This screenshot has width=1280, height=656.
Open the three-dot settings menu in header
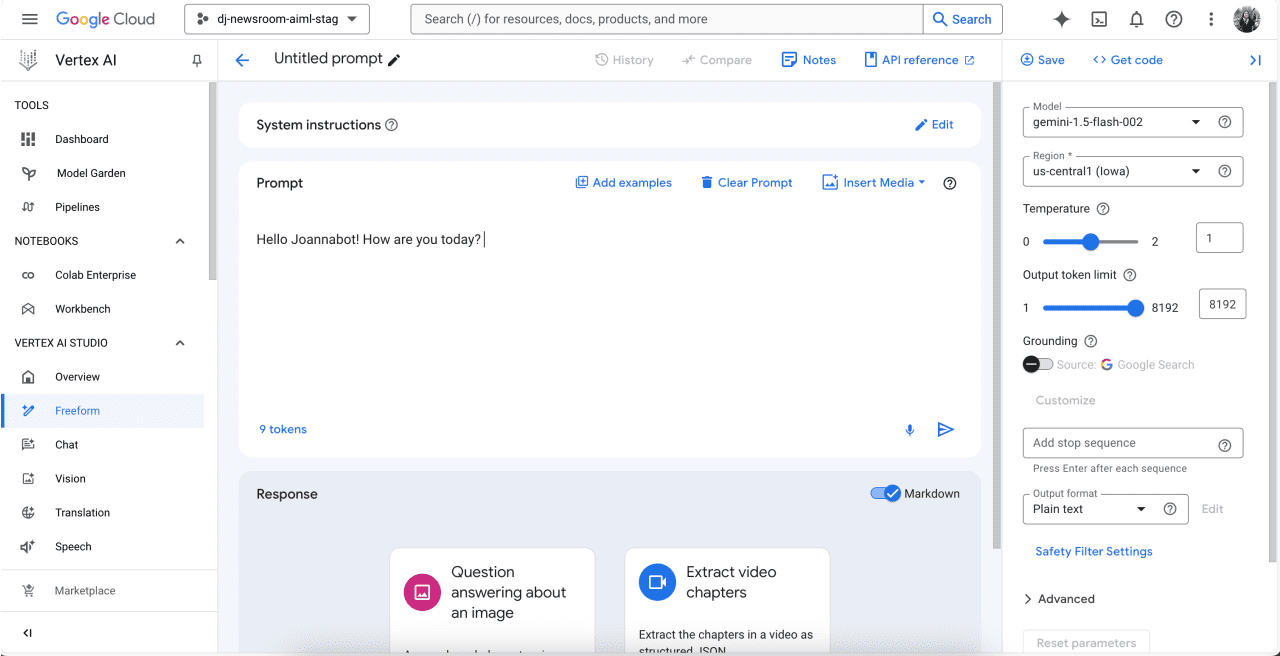click(x=1211, y=19)
